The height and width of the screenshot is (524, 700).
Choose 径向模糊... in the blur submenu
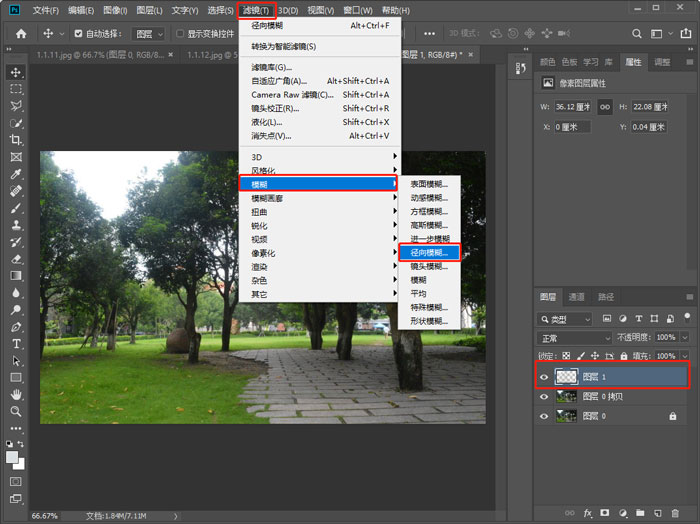tap(429, 253)
